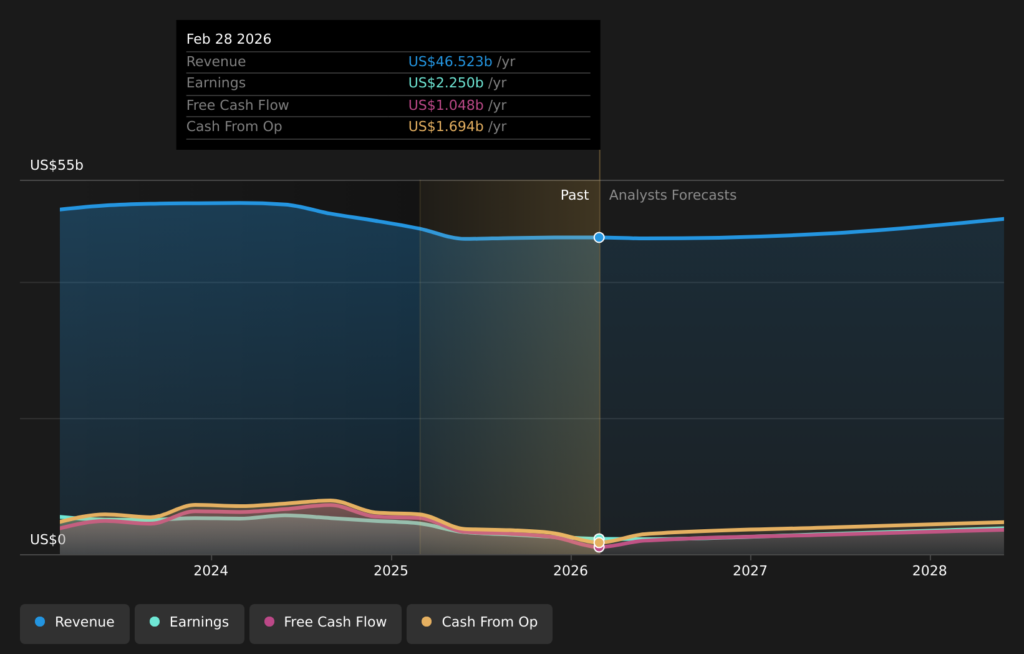Click the 2027 year axis label
This screenshot has height=654, width=1024.
[x=751, y=570]
